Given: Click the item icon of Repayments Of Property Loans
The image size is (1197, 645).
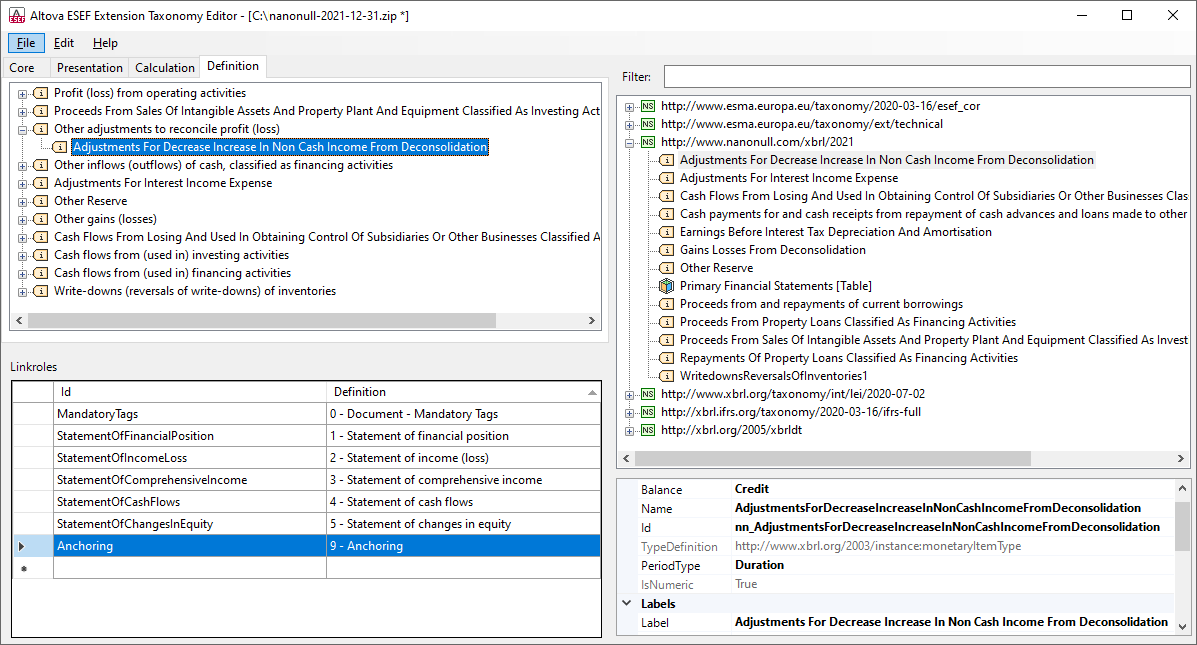Looking at the screenshot, I should [x=666, y=358].
